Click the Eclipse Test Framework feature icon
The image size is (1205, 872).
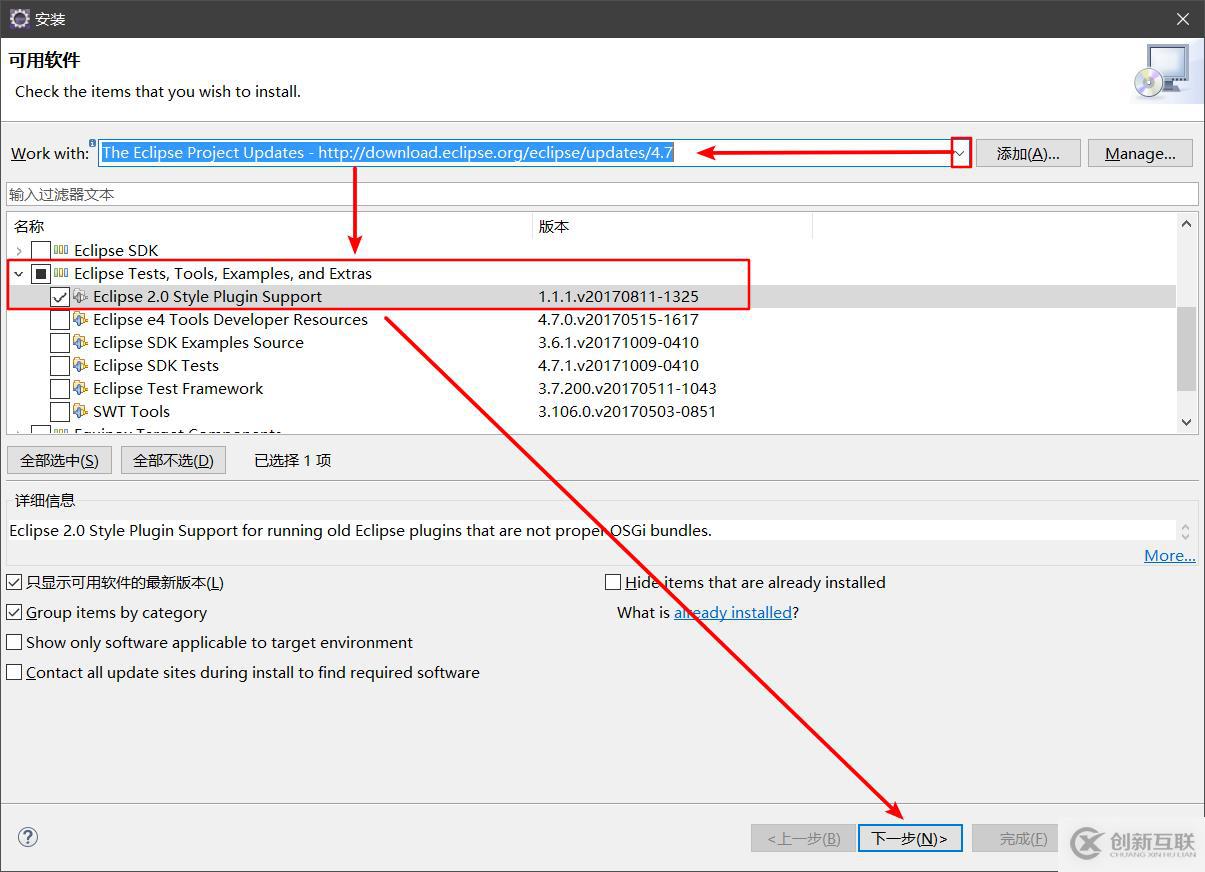tap(81, 388)
